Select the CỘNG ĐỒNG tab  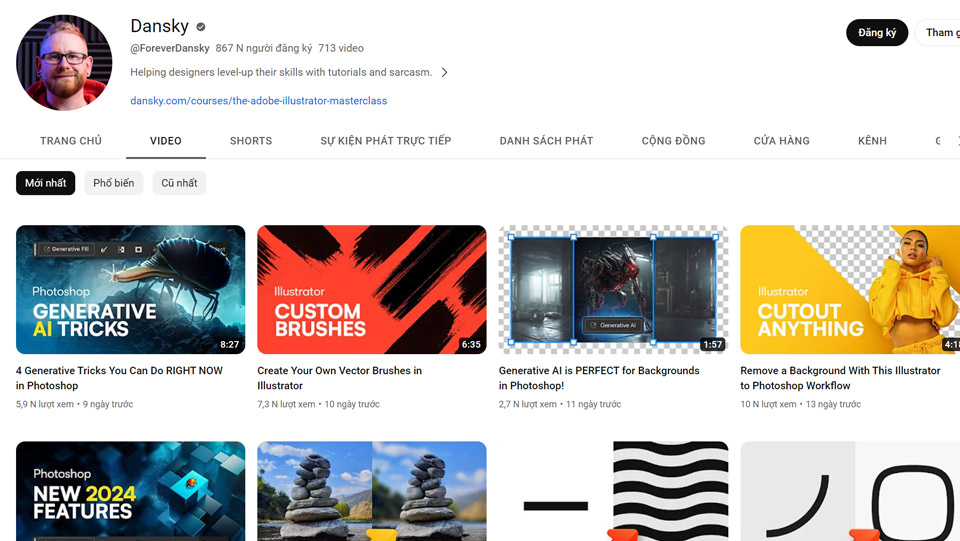coord(673,141)
